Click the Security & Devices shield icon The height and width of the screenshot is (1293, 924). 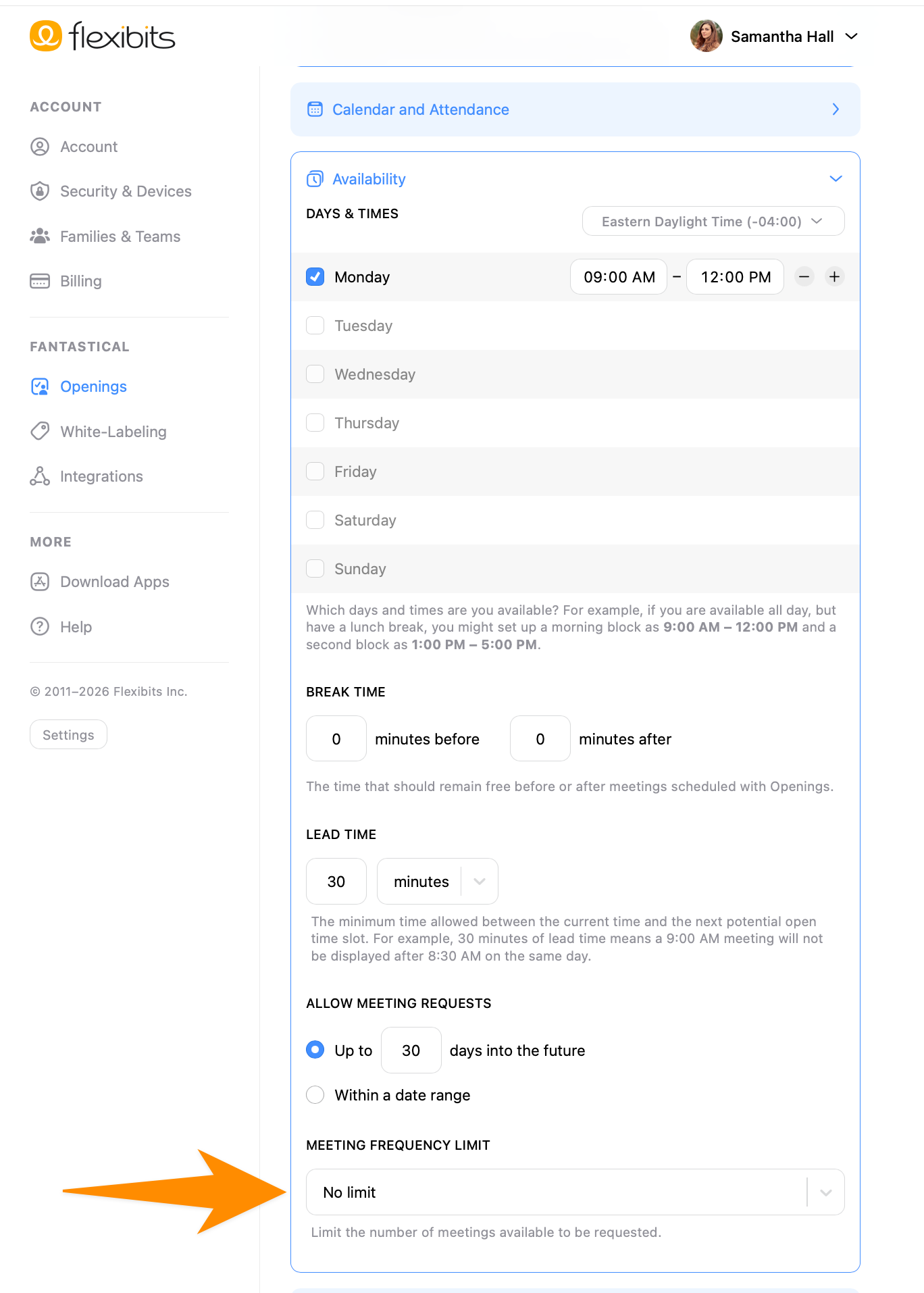40,191
